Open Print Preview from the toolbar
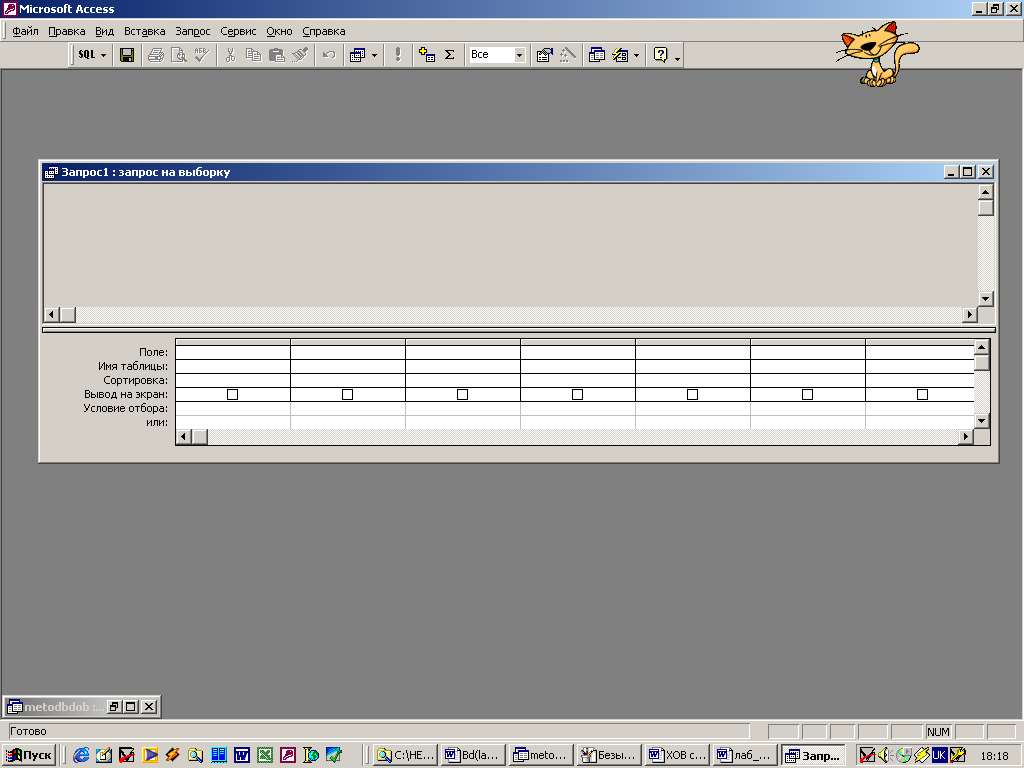 (178, 55)
